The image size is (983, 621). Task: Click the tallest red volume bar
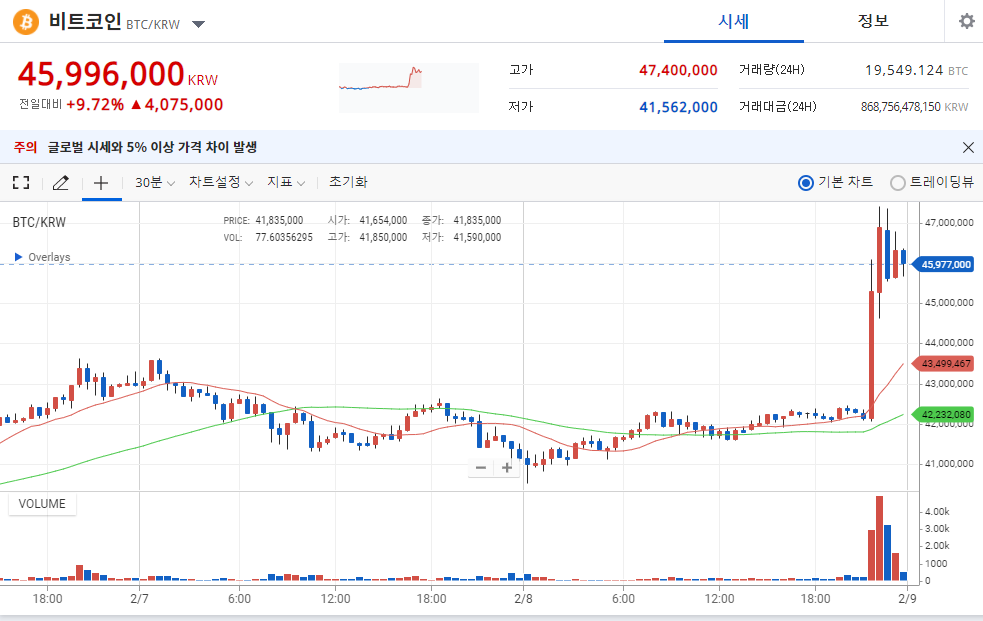point(880,538)
